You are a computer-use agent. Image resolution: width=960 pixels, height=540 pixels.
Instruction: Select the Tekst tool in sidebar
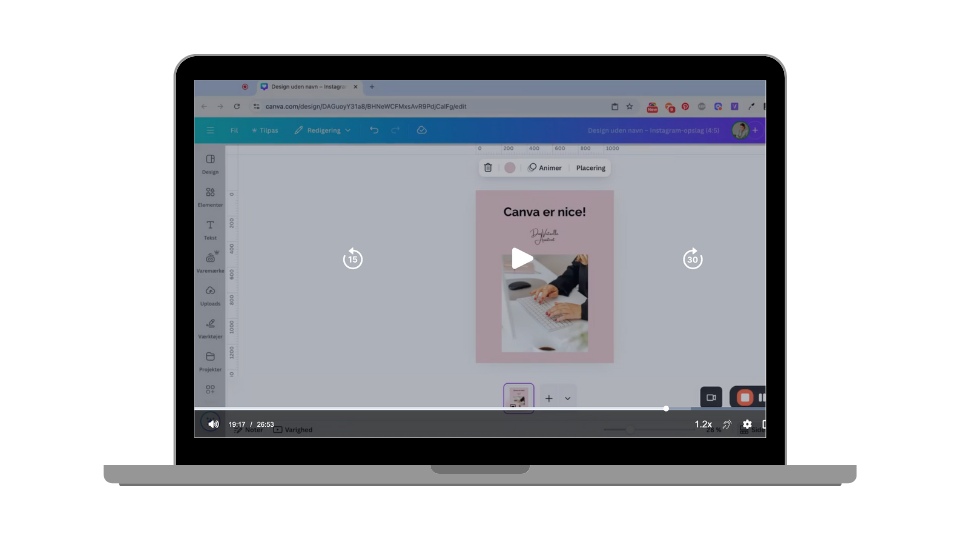[210, 230]
